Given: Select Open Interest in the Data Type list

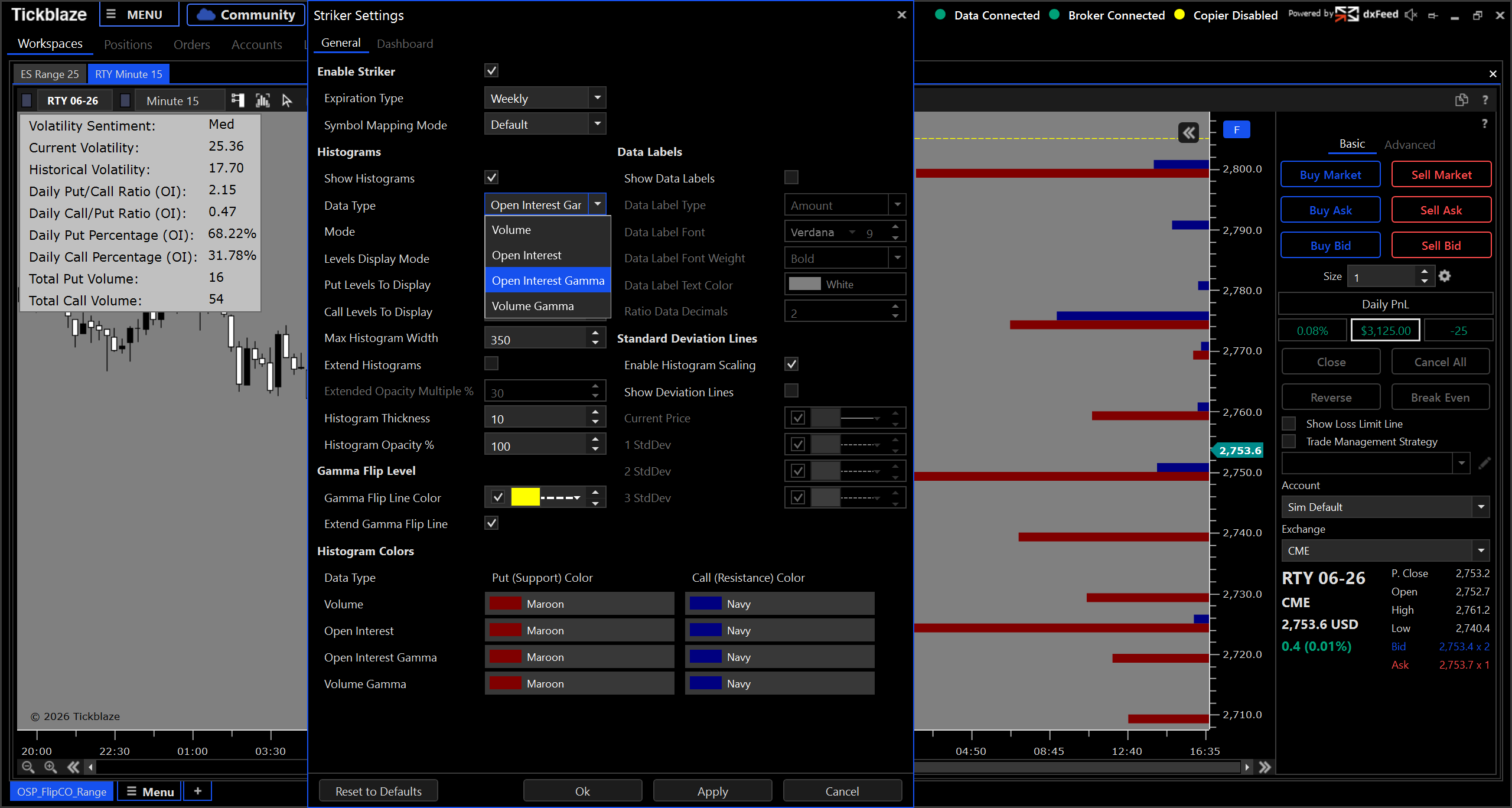Looking at the screenshot, I should 548,255.
